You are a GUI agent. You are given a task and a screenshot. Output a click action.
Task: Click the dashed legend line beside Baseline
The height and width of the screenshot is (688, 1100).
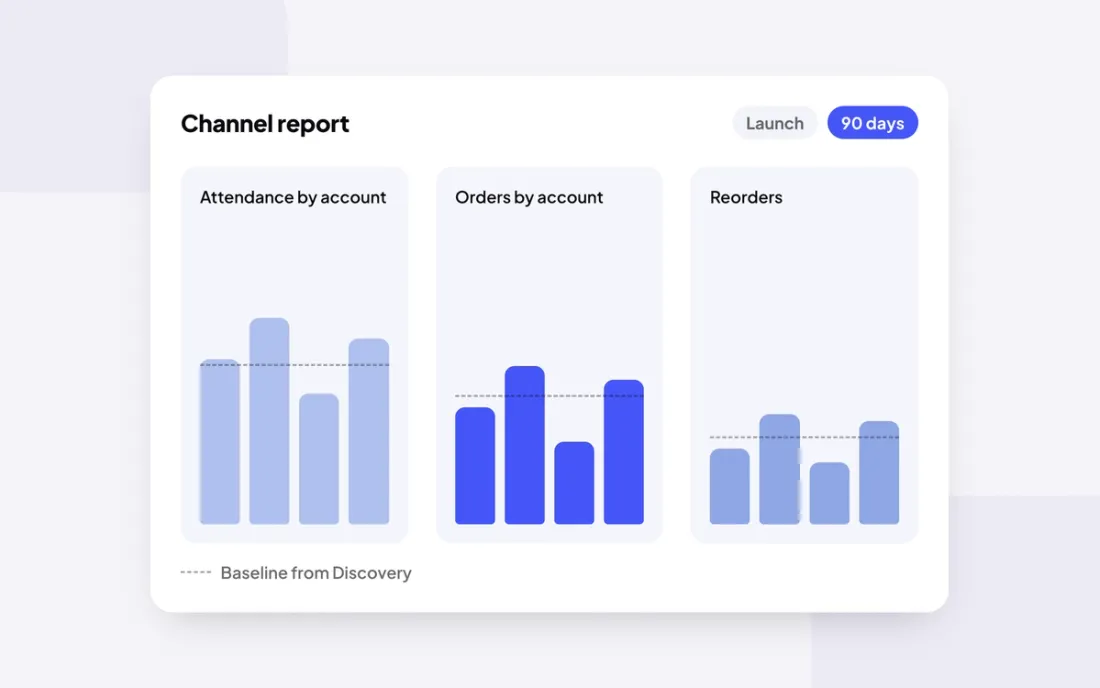click(196, 572)
